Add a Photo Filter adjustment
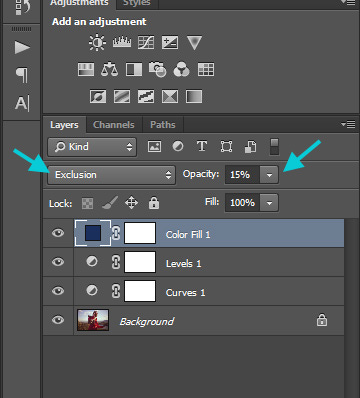This screenshot has height=398, width=360. tap(158, 69)
